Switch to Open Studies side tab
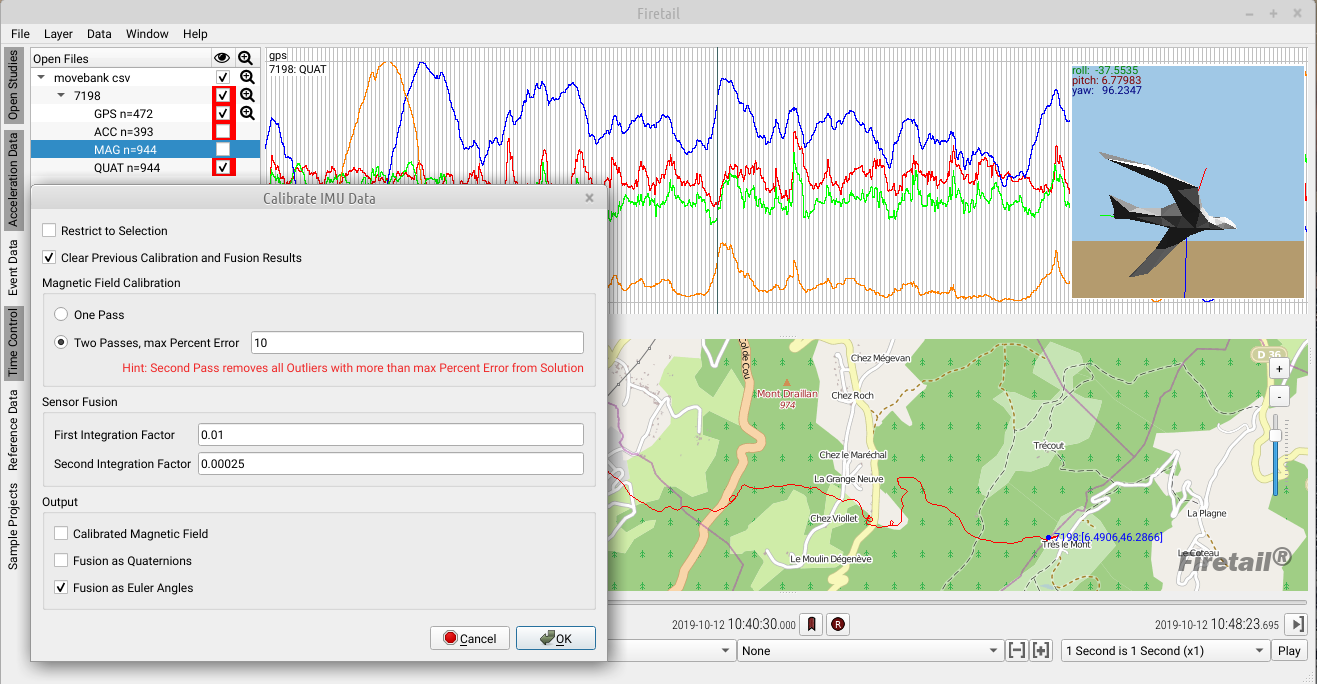The height and width of the screenshot is (684, 1317). coord(13,86)
